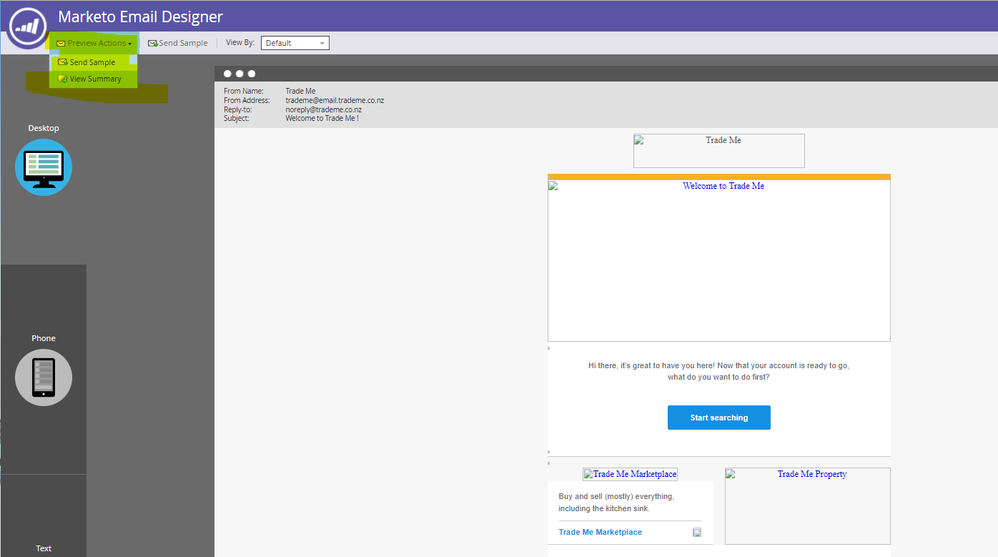The height and width of the screenshot is (557, 998).
Task: Click the subject line 'Welcome to Trade Me !'
Action: (x=322, y=118)
